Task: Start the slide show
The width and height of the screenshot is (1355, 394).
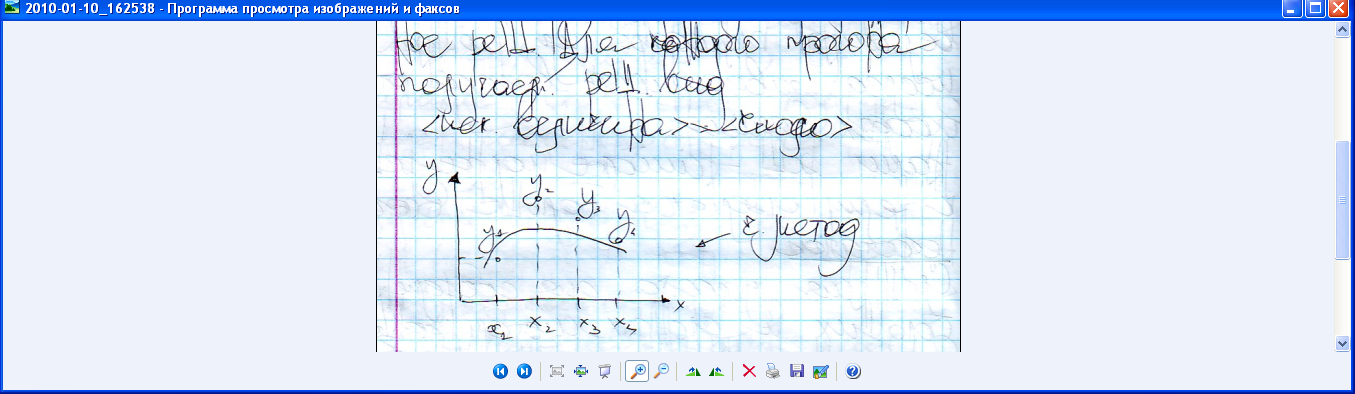Action: pos(604,372)
